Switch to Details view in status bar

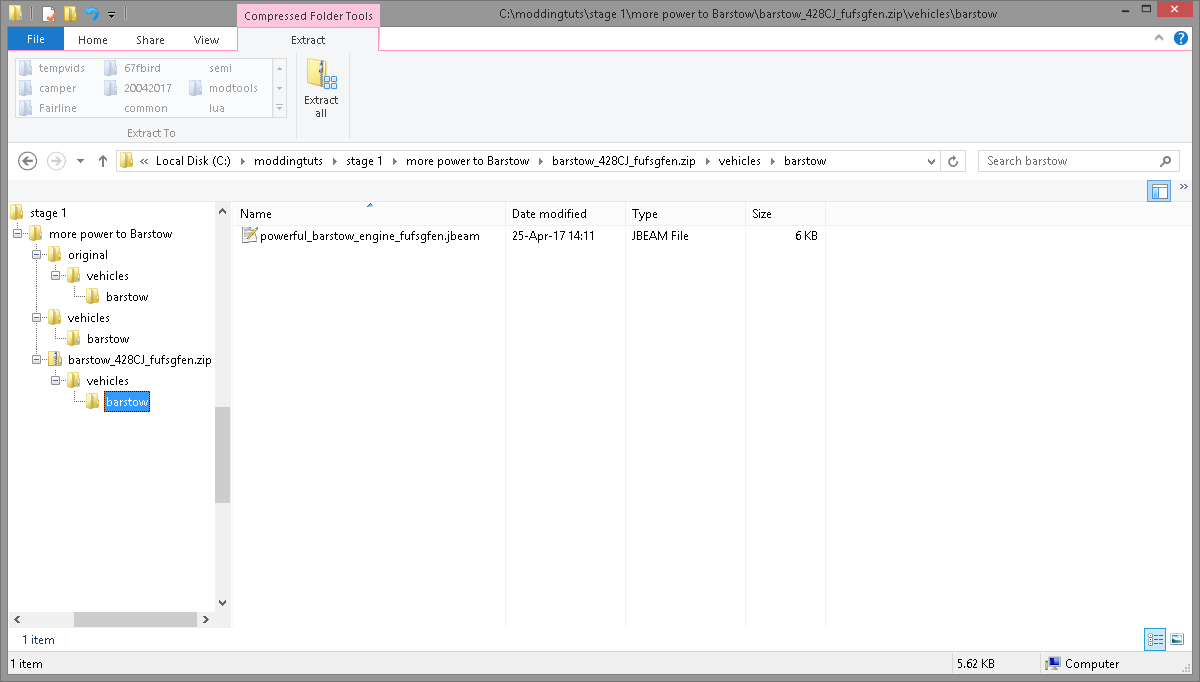click(1156, 639)
